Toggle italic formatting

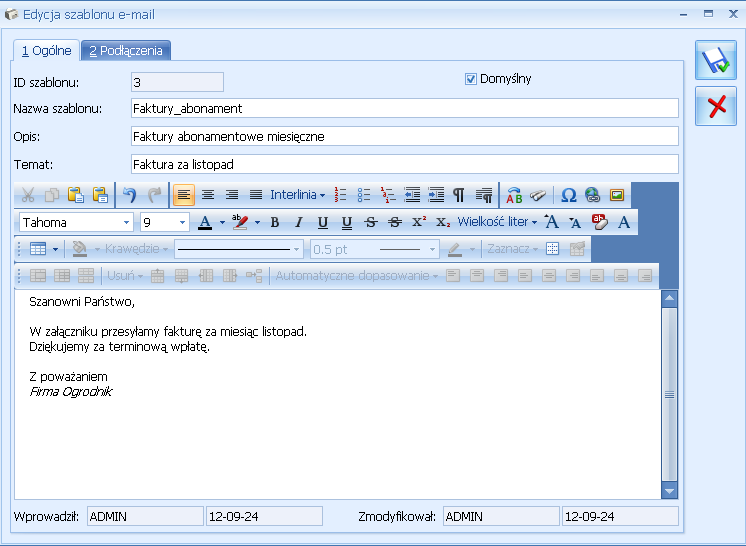298,222
